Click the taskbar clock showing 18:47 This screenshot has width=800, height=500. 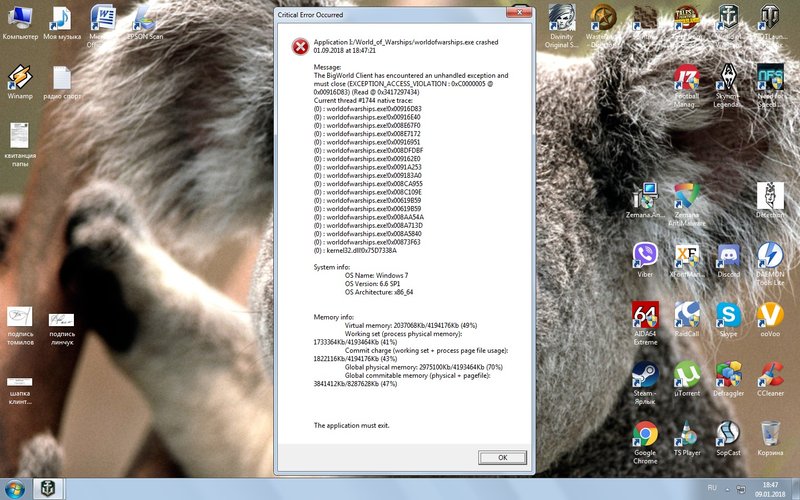[x=771, y=489]
